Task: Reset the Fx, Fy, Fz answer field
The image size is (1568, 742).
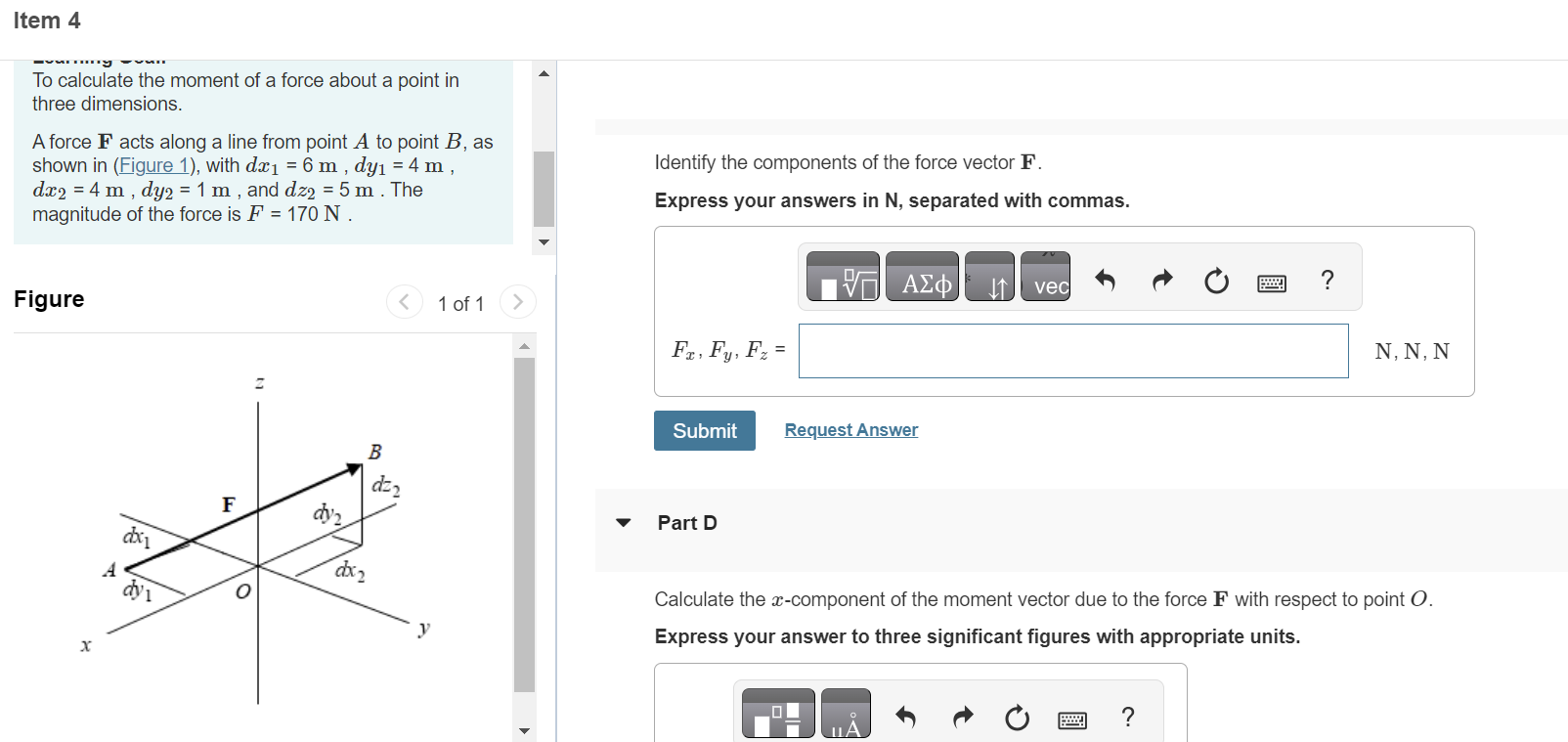Action: pyautogui.click(x=1216, y=281)
